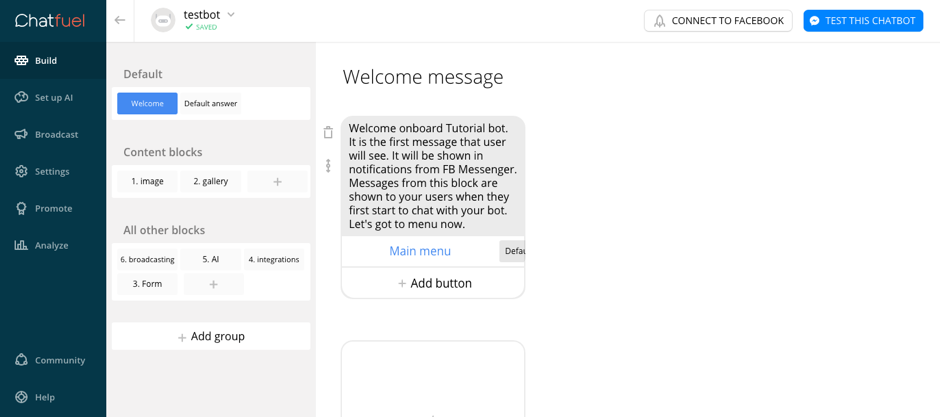Click the Saved status indicator
Image resolution: width=940 pixels, height=417 pixels.
pos(201,28)
